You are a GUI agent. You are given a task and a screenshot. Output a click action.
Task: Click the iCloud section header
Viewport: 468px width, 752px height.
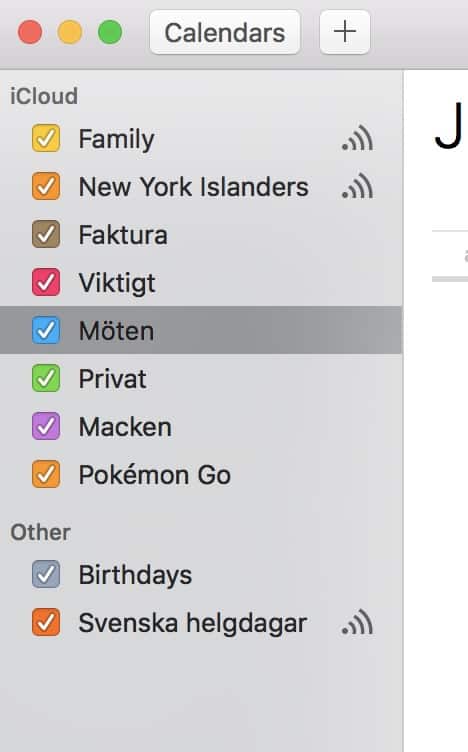point(44,96)
